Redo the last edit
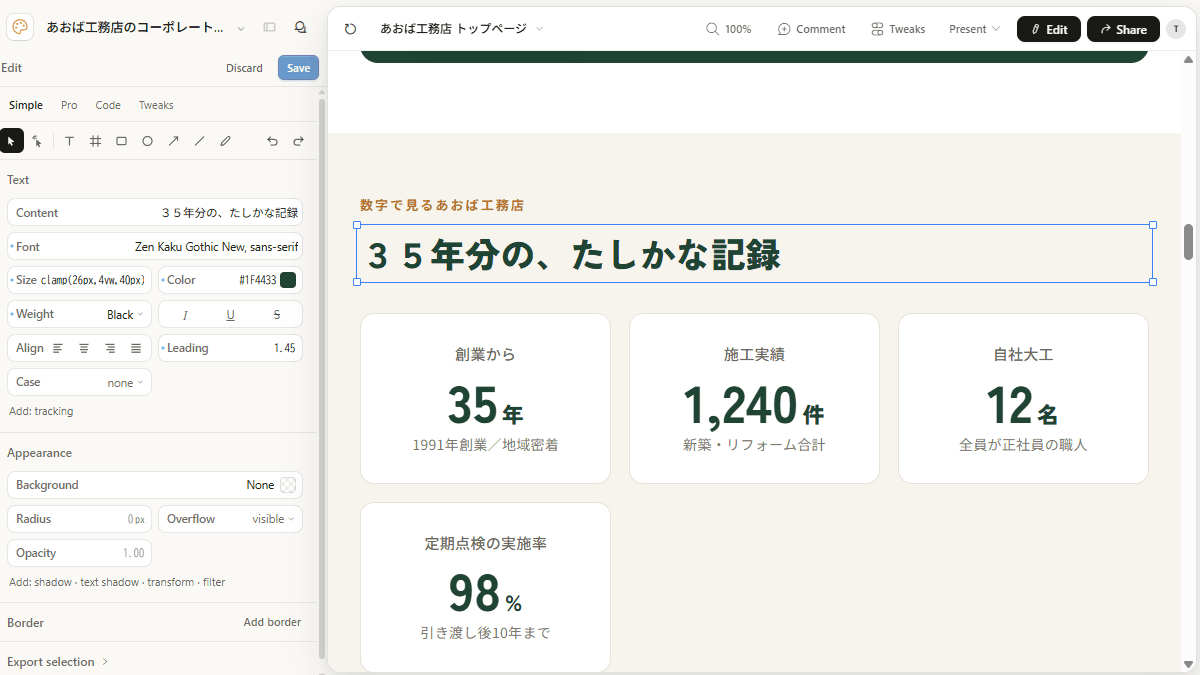1200x675 pixels. [298, 141]
